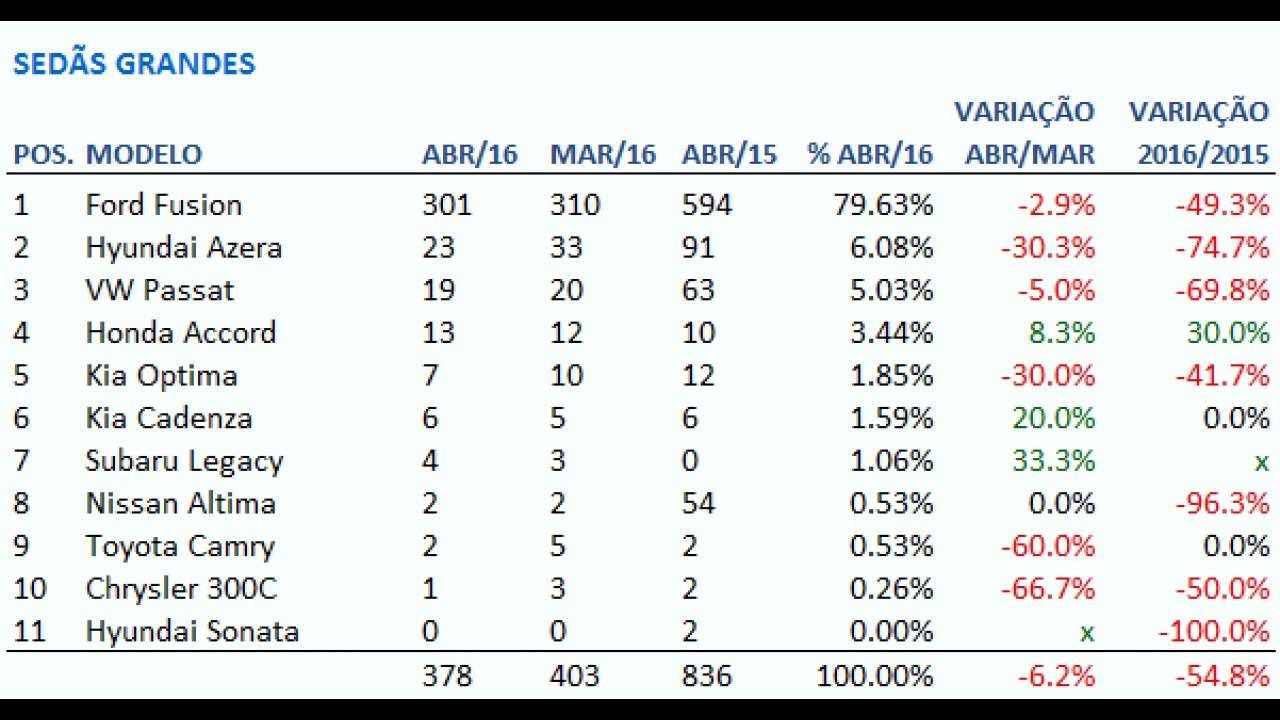1280x720 pixels.
Task: Select the Ford Fusion model cell
Action: [164, 205]
